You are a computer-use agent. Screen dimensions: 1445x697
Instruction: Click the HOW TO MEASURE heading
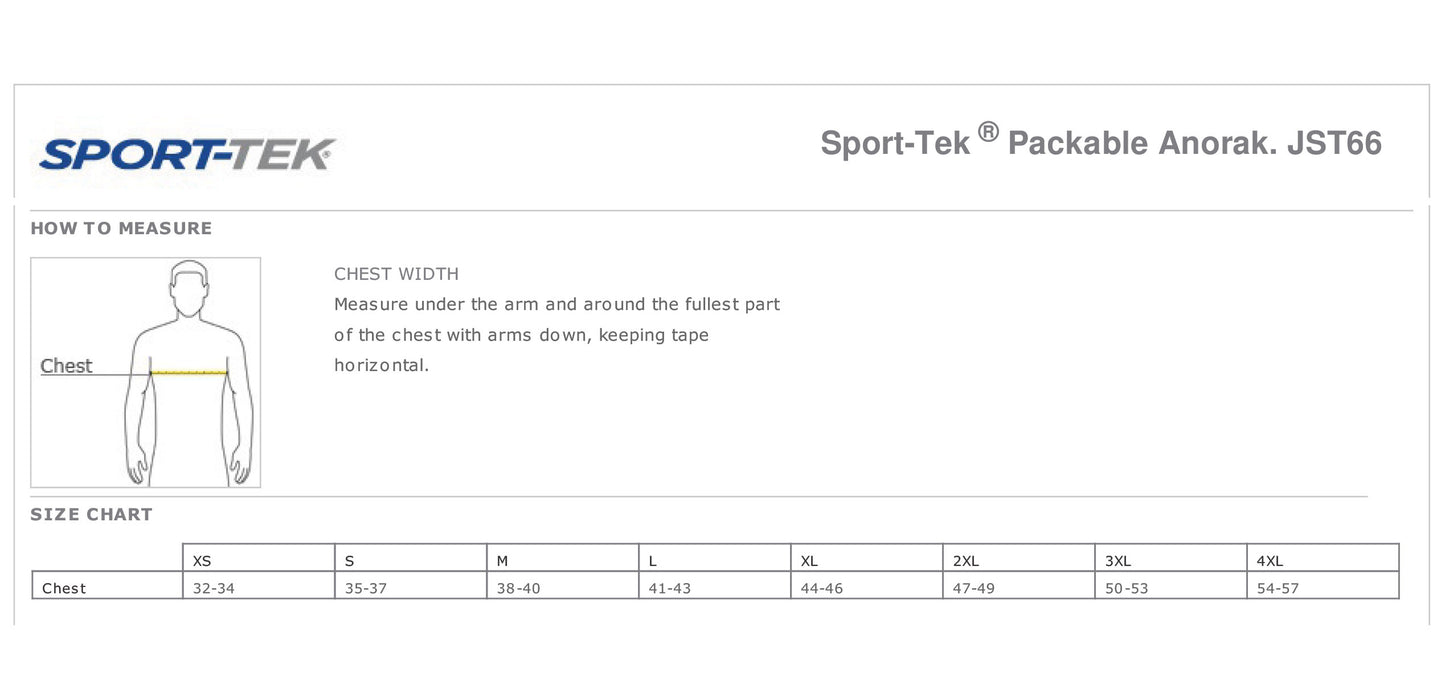121,228
